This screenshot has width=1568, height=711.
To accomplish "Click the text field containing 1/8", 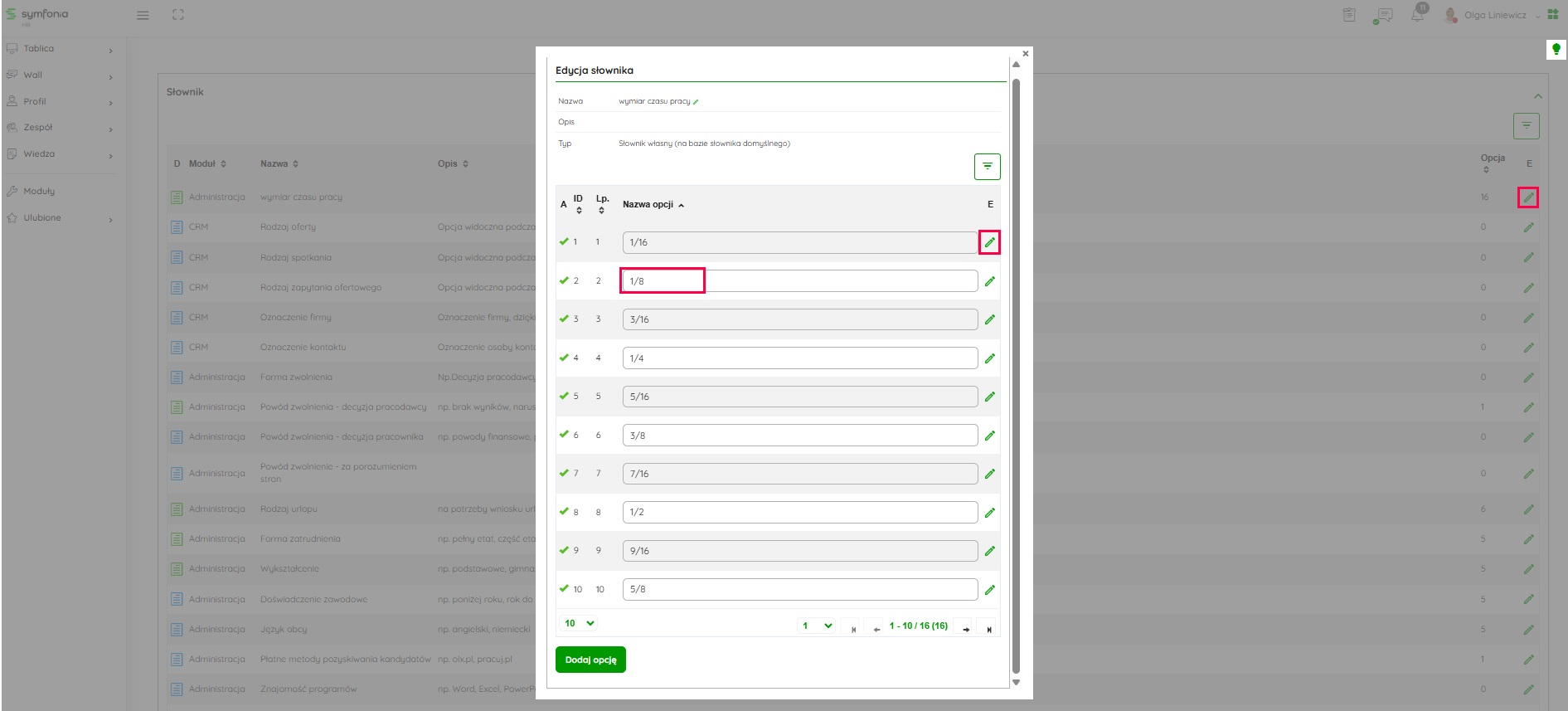I will click(x=799, y=281).
